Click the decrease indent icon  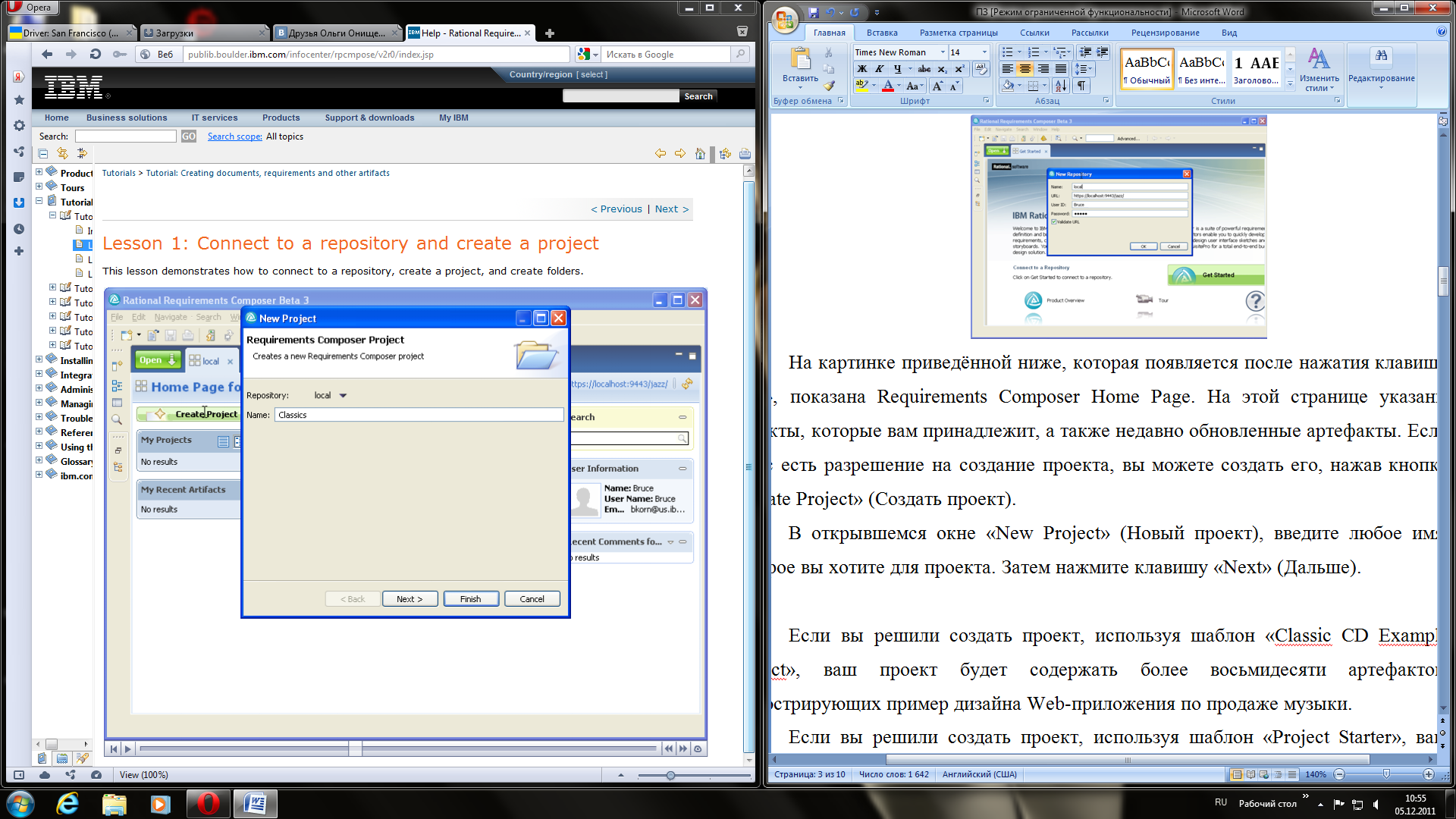point(1085,52)
